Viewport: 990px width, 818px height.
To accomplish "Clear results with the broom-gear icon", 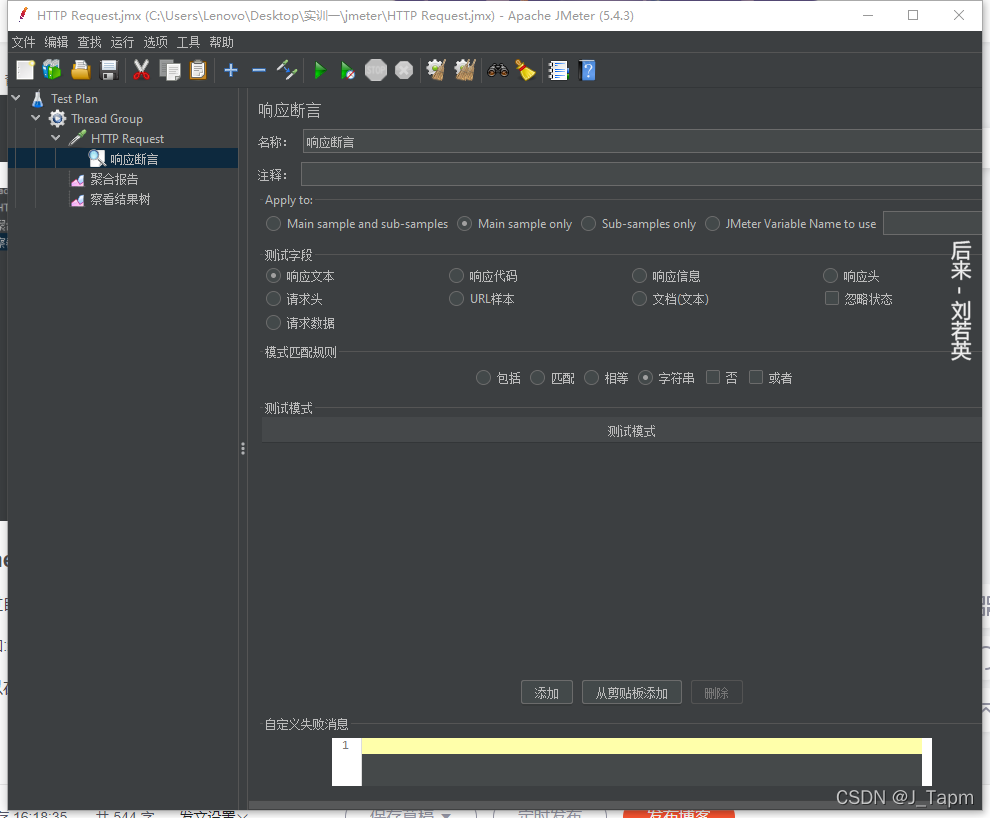I will point(436,70).
